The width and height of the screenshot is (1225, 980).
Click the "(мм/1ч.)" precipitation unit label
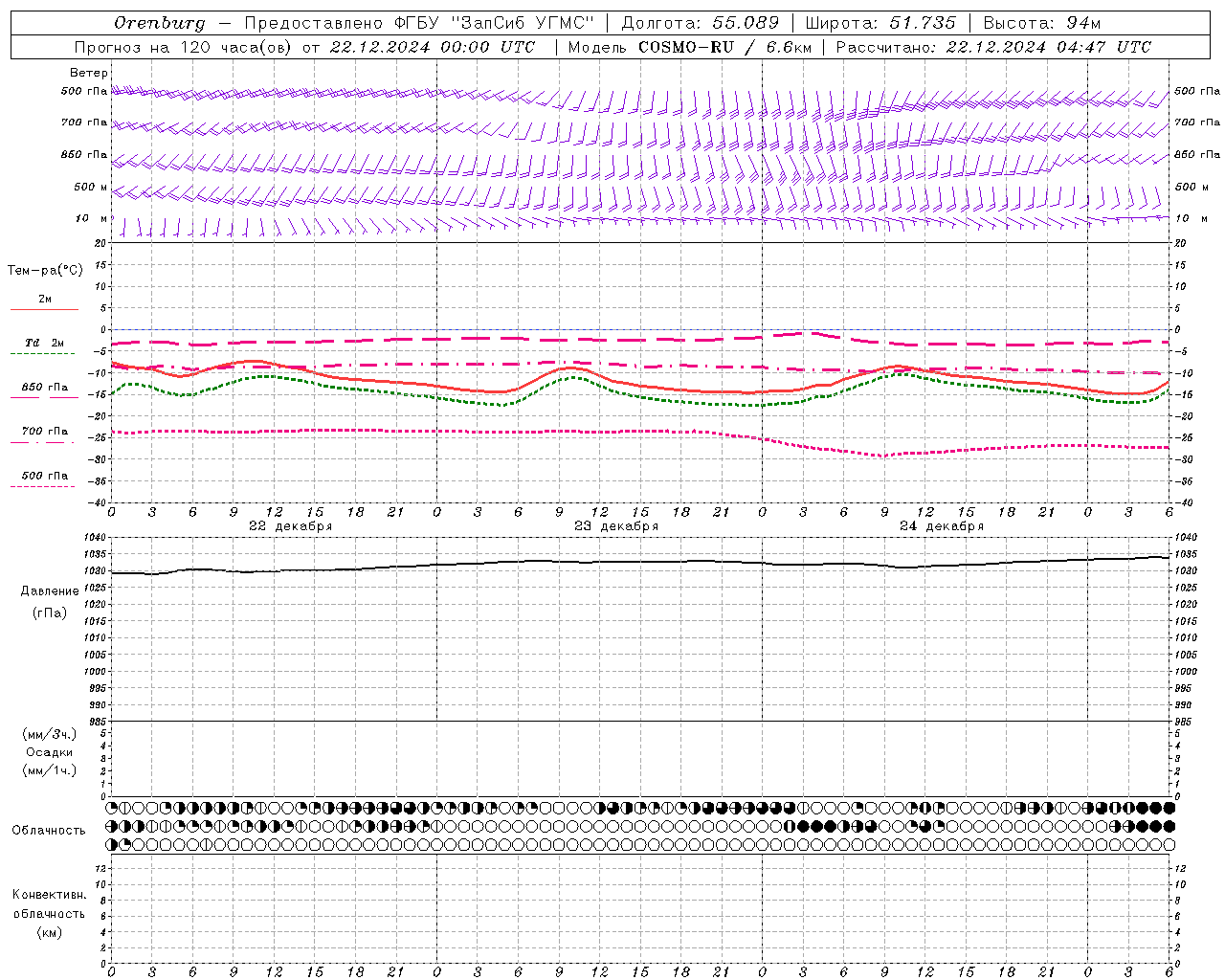50,770
